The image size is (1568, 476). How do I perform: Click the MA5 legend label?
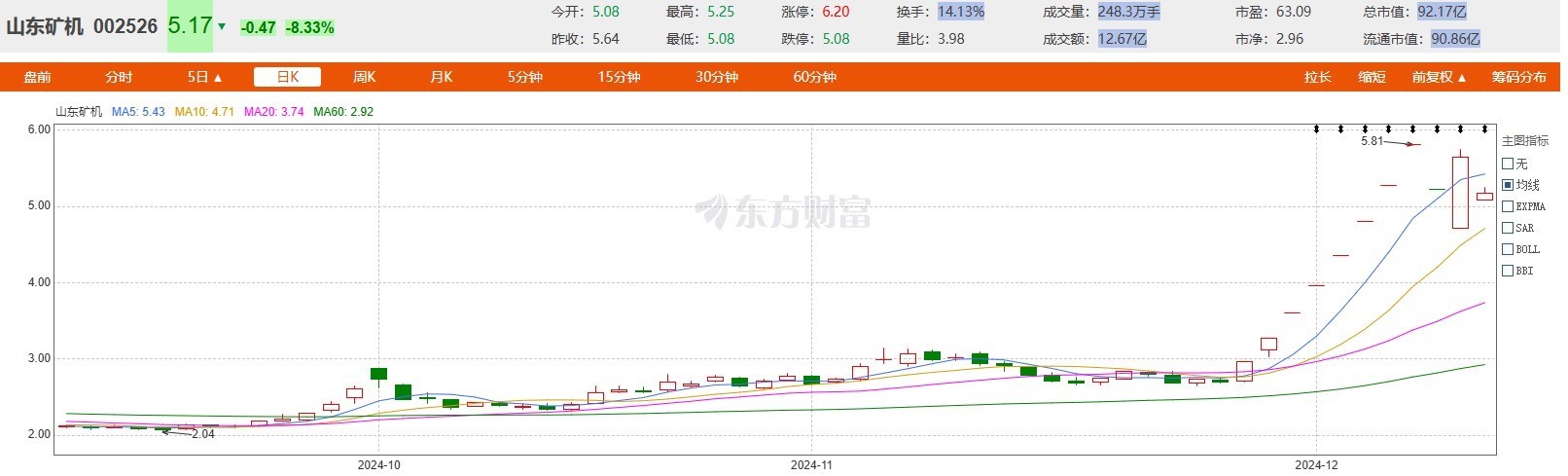click(138, 112)
